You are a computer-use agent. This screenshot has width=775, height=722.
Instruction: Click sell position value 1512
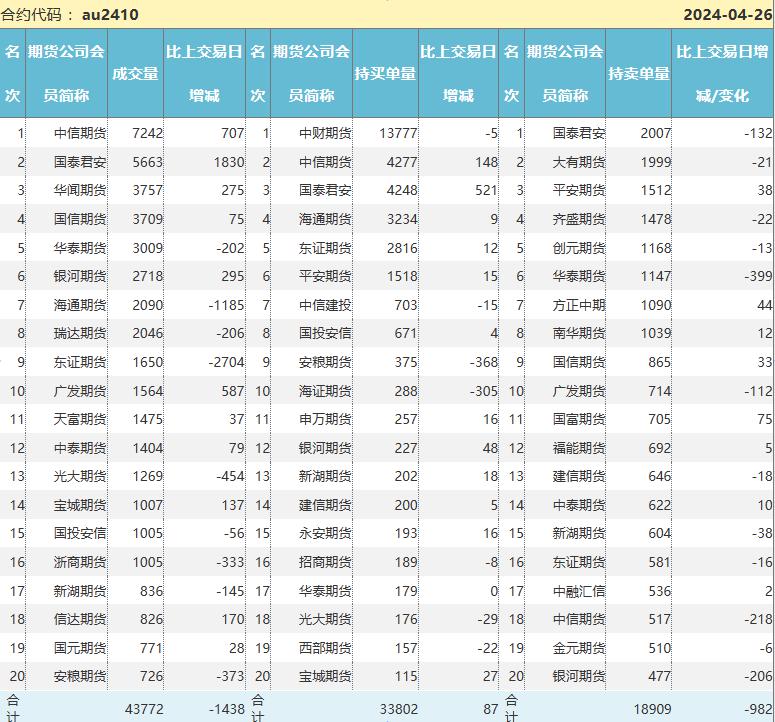tap(656, 190)
